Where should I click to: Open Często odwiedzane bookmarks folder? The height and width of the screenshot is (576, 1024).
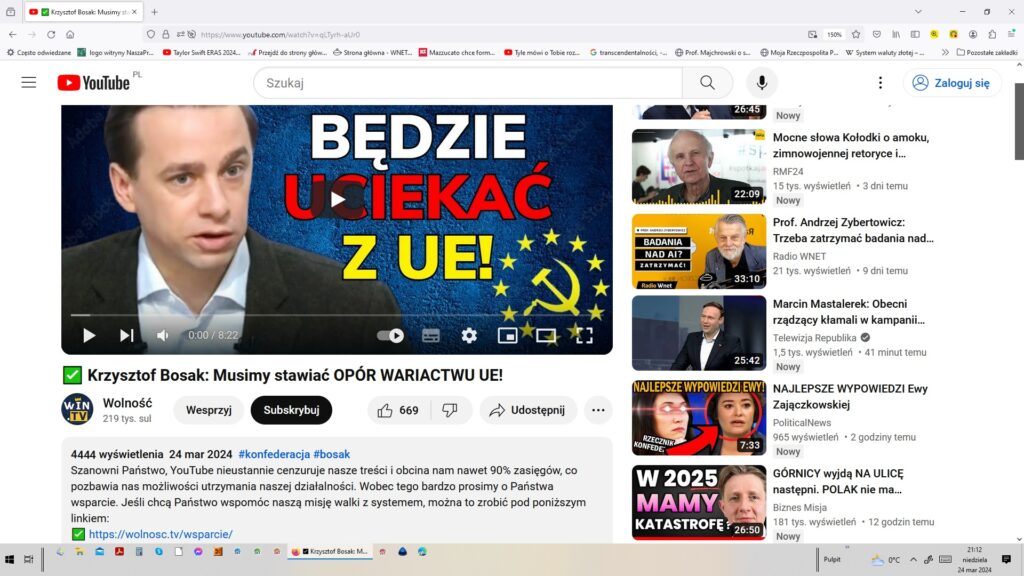pos(39,52)
